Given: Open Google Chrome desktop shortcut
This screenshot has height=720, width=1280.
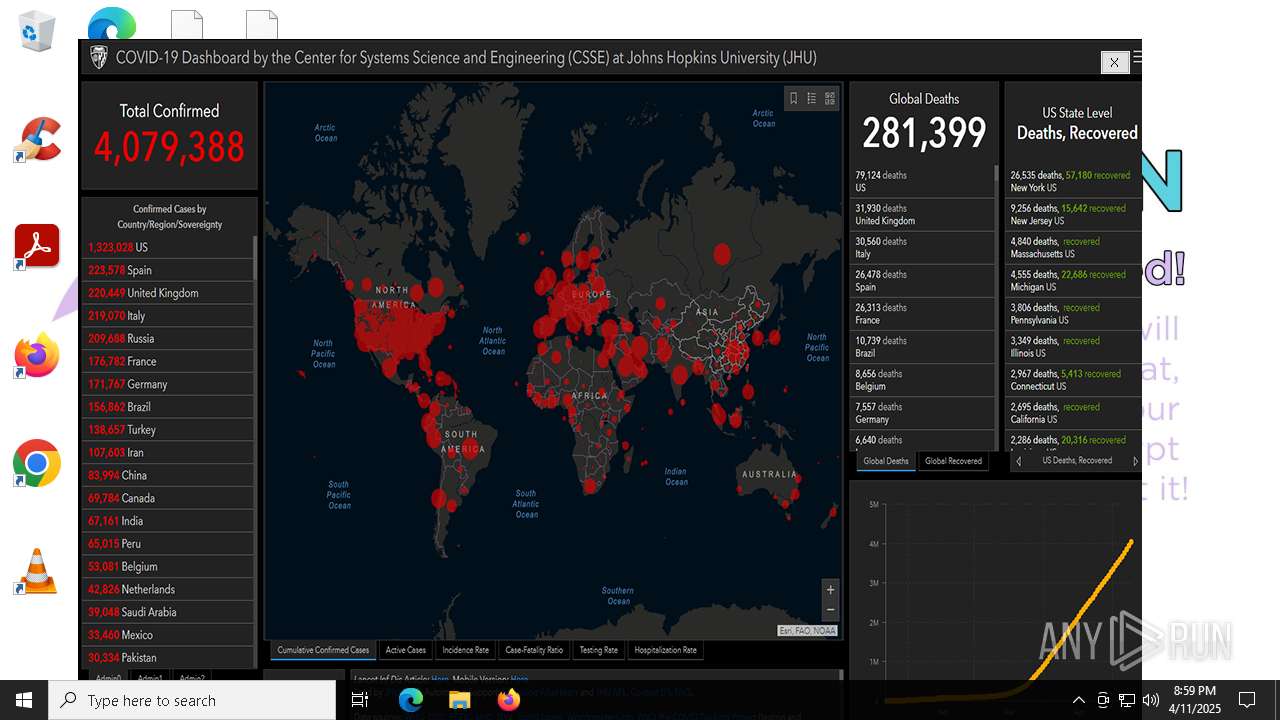Looking at the screenshot, I should tap(37, 463).
